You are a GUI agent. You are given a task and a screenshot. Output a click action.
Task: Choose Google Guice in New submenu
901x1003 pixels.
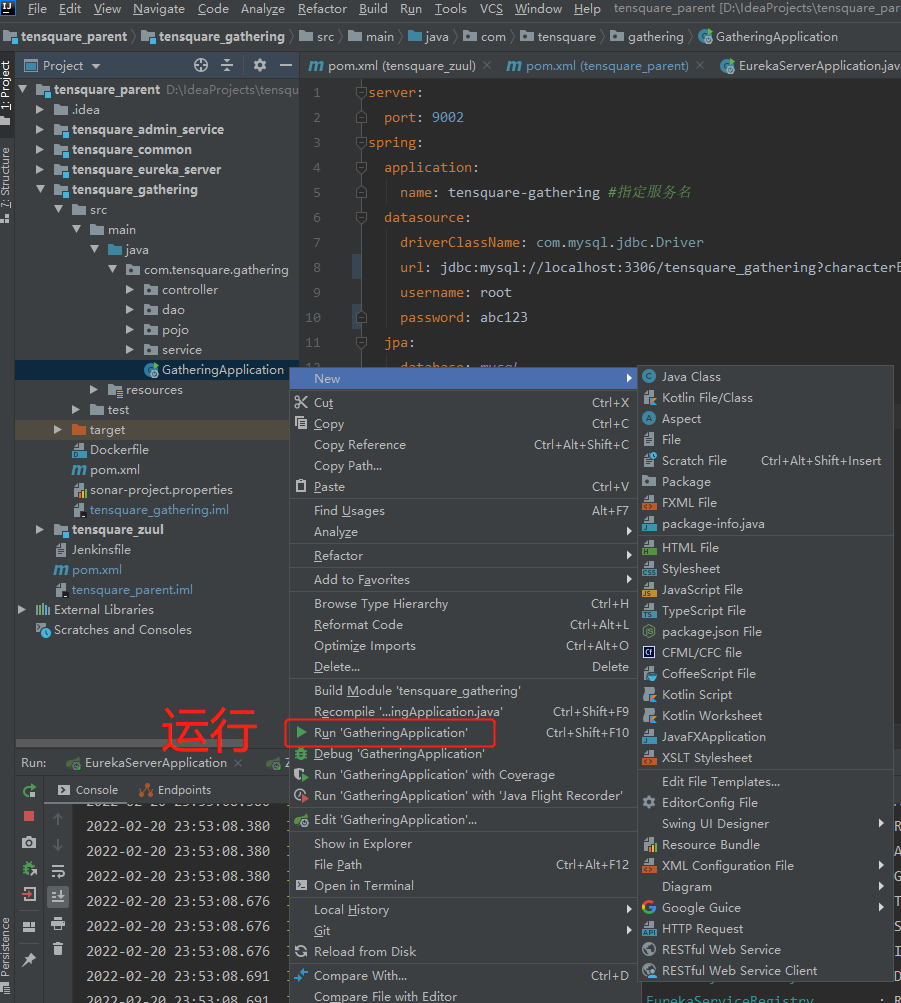[x=765, y=908]
